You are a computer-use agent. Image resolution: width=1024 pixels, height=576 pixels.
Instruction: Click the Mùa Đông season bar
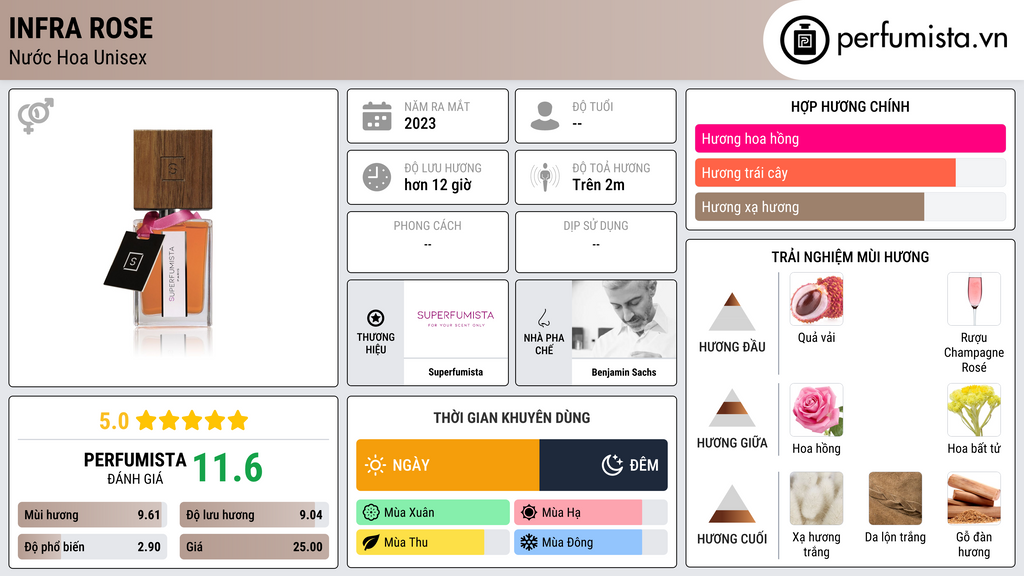pyautogui.click(x=590, y=542)
